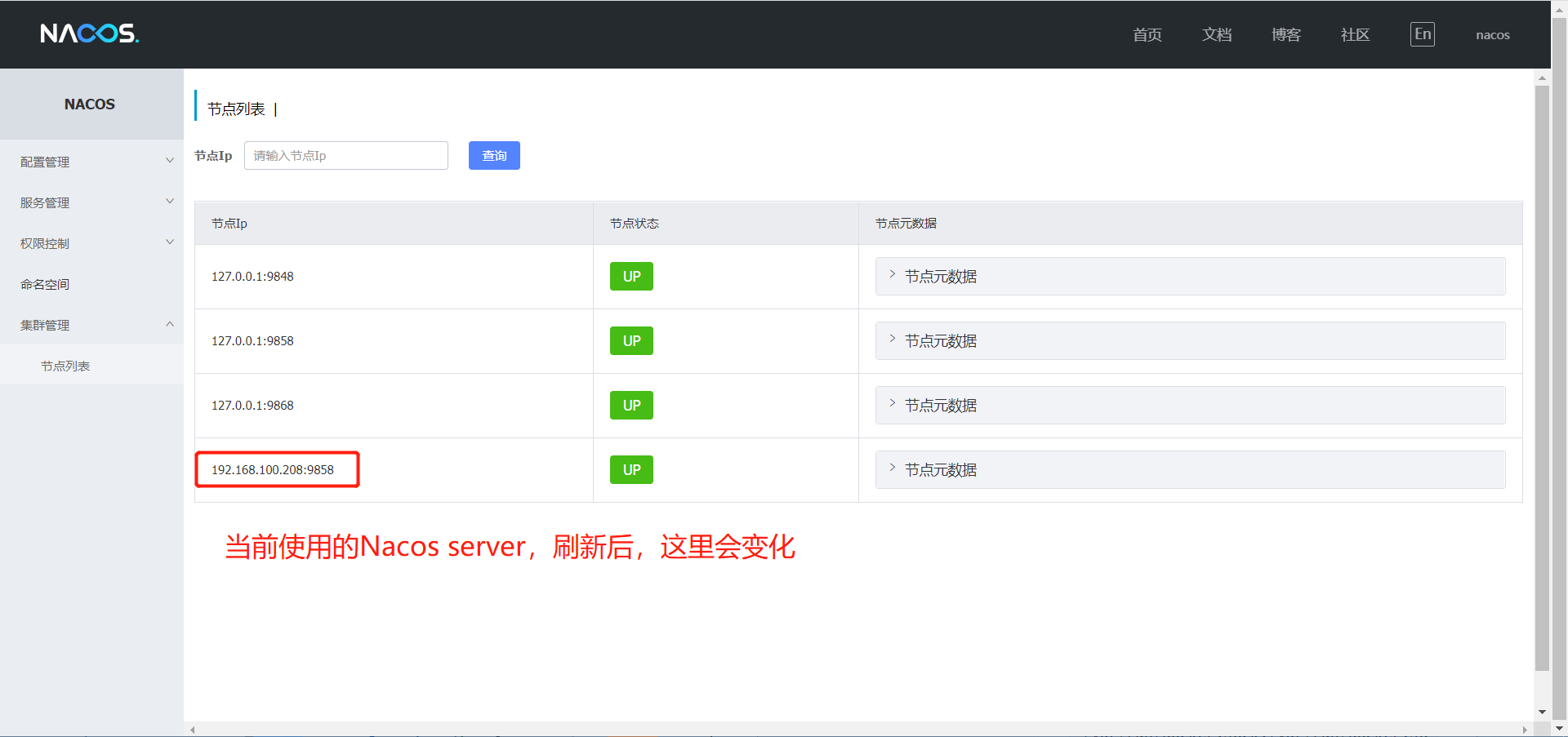Click chevron arrow beside 服务管理
Viewport: 1568px width, 737px height.
170,202
